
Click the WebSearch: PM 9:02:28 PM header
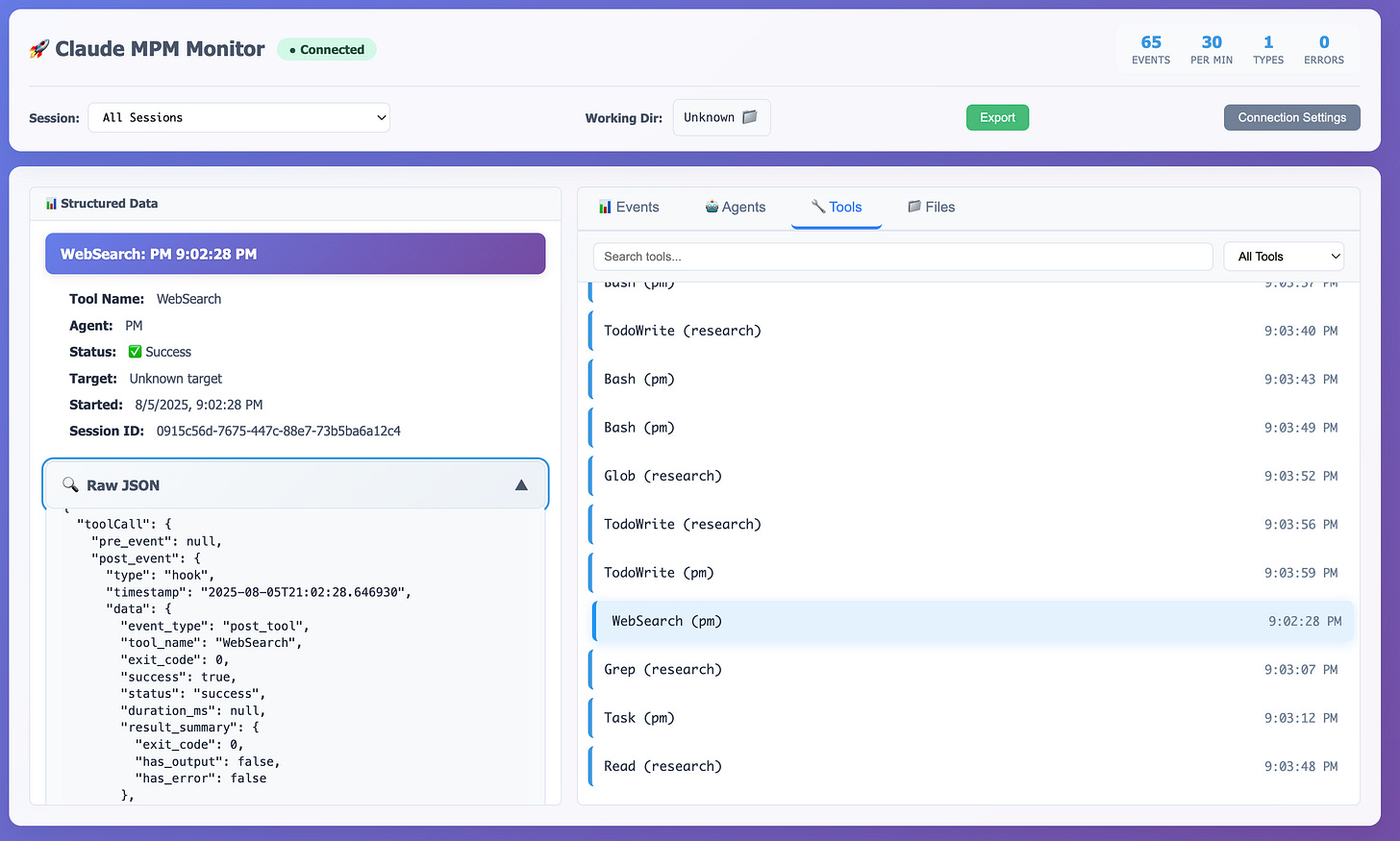pos(295,254)
